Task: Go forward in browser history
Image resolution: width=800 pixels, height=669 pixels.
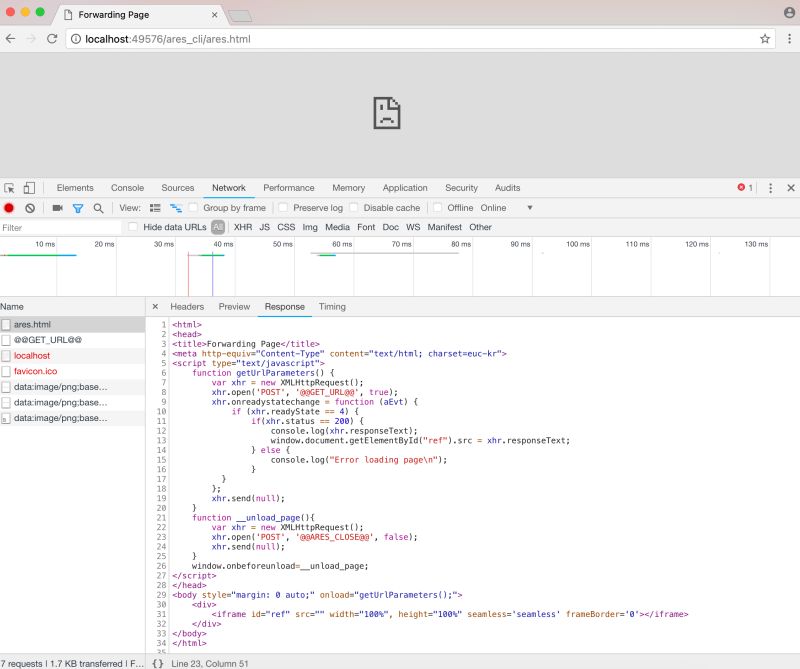Action: coord(31,39)
